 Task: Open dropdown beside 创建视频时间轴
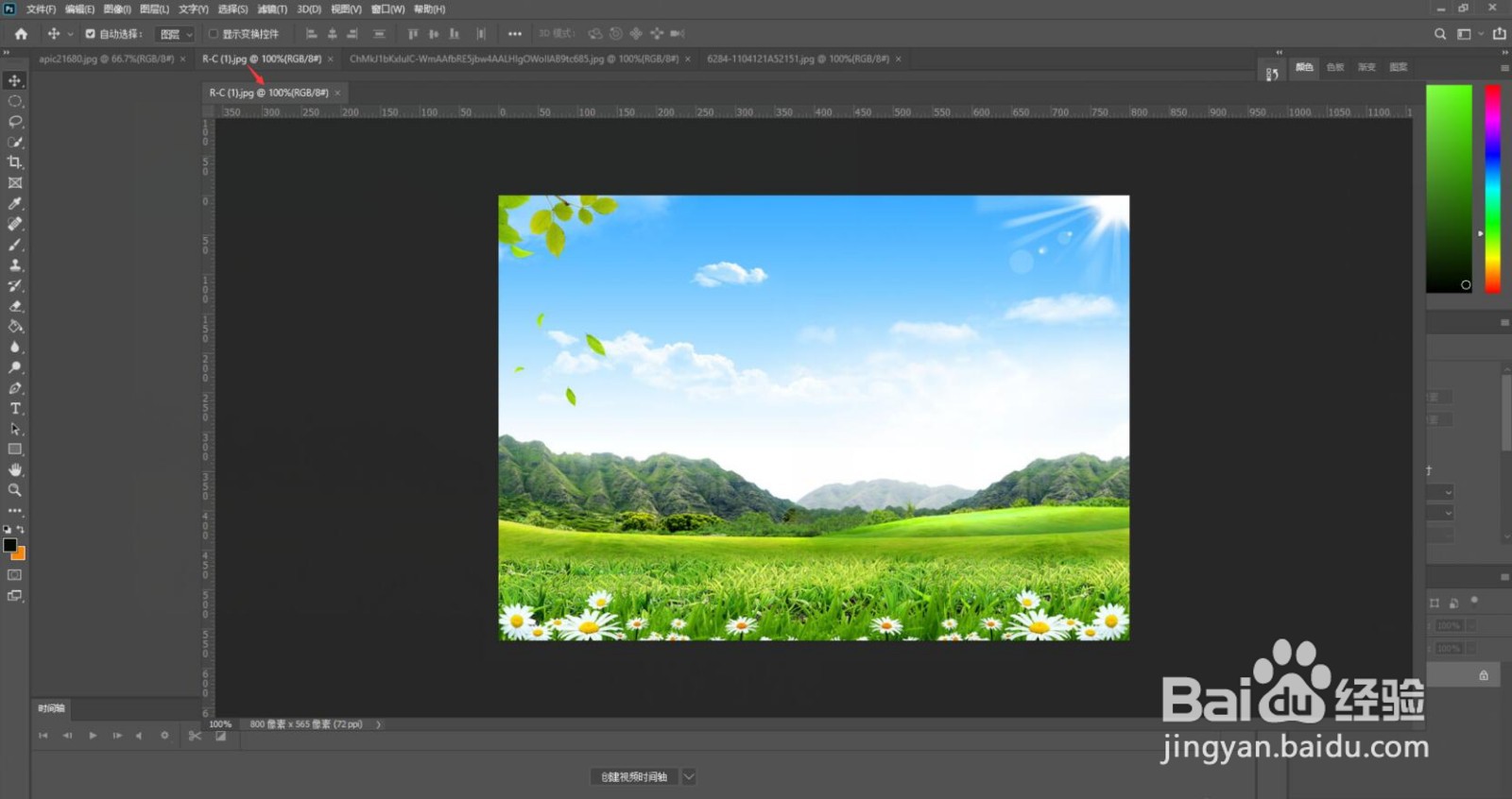pos(689,776)
